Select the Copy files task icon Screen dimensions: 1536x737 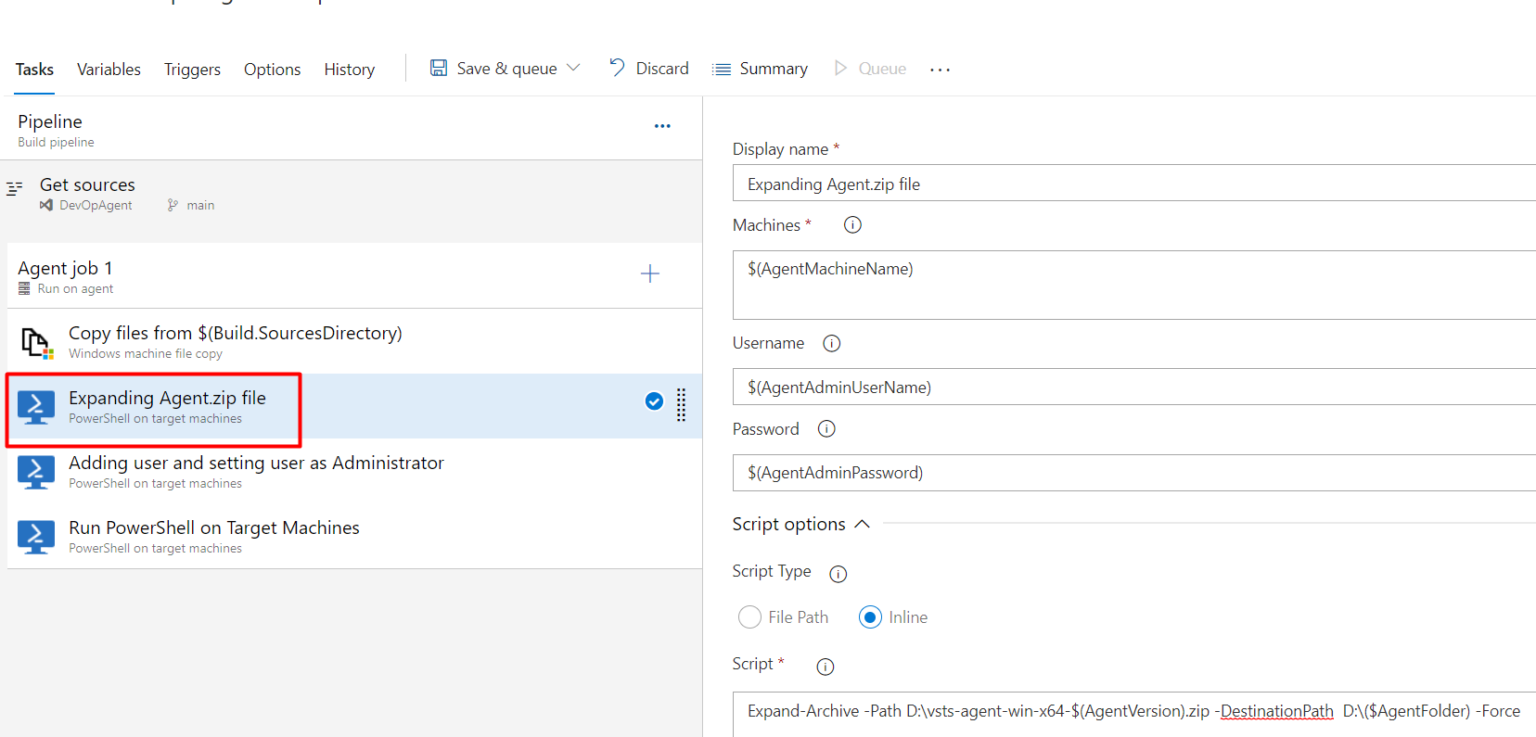click(36, 340)
